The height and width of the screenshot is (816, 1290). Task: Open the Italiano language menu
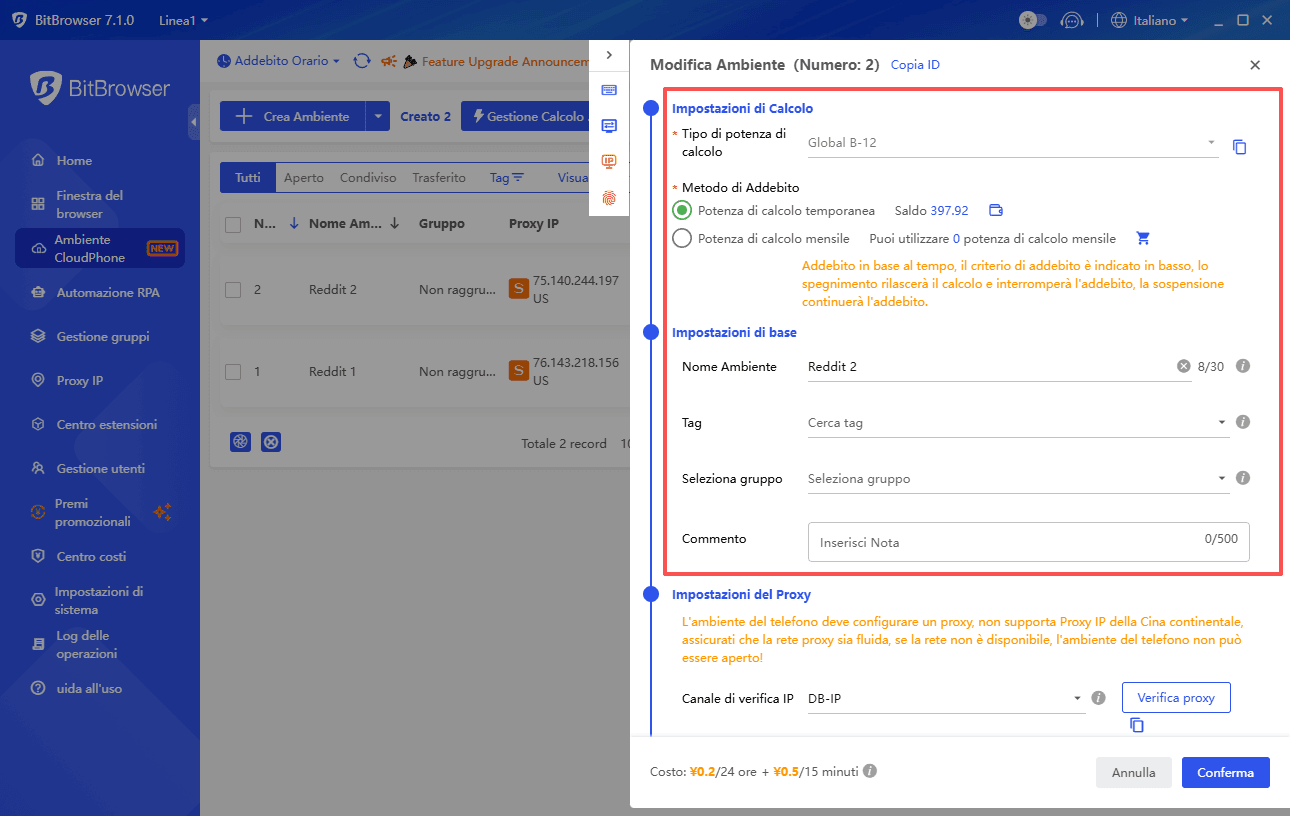(x=1149, y=20)
